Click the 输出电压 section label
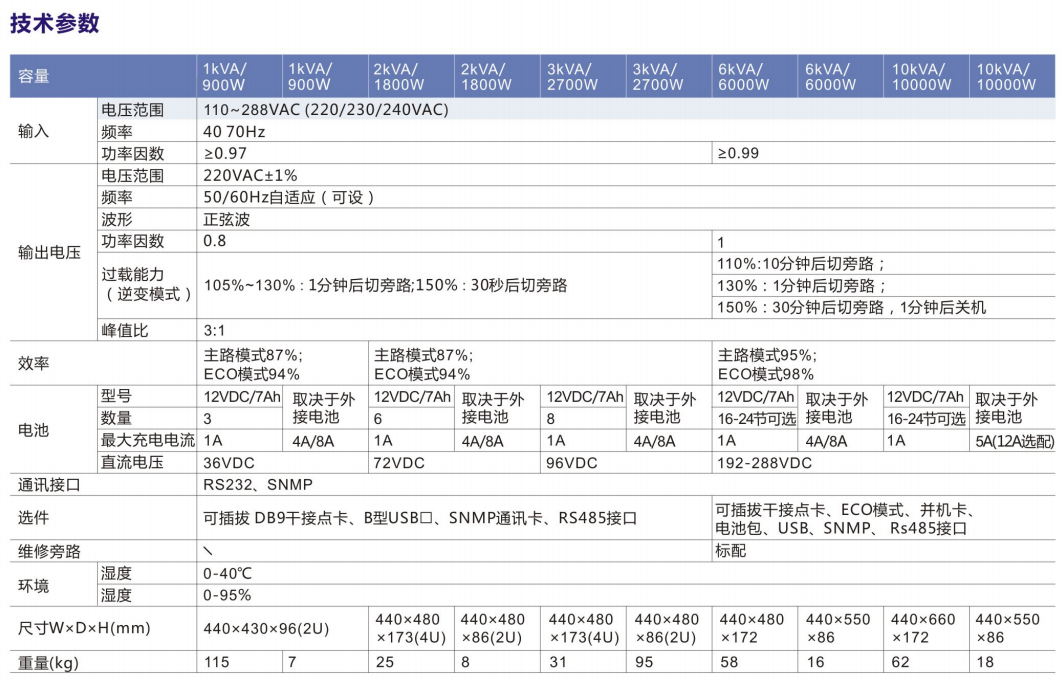The height and width of the screenshot is (680, 1062). pos(49,253)
